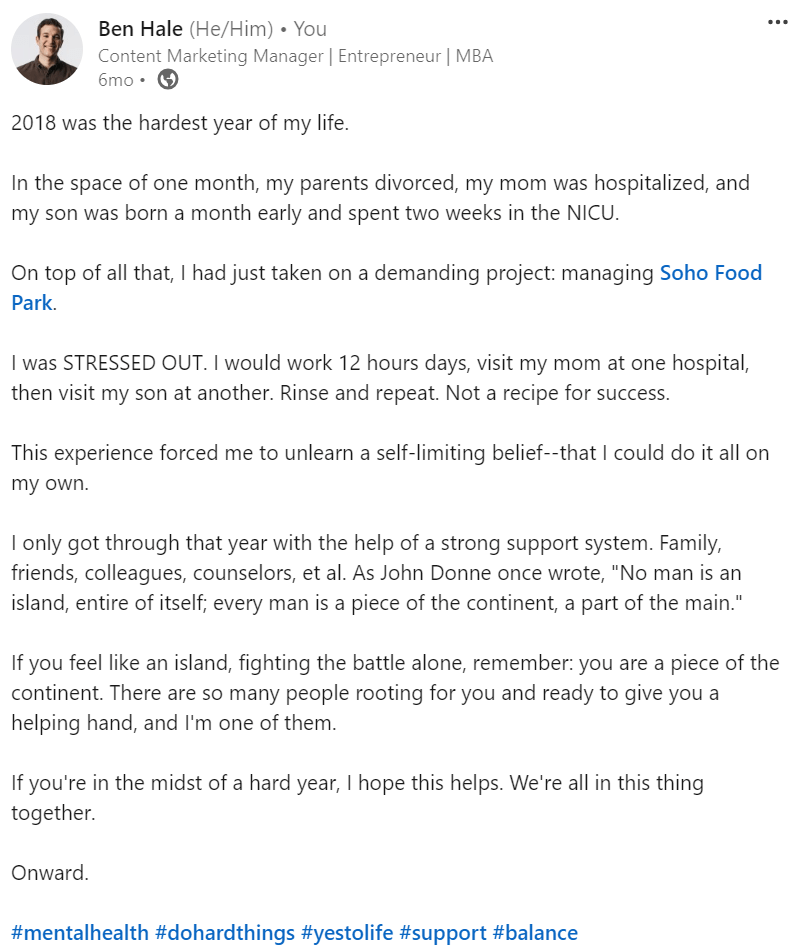Viewport: 805px width, 949px height.
Task: Click the Soho Food Park link
Action: [710, 273]
